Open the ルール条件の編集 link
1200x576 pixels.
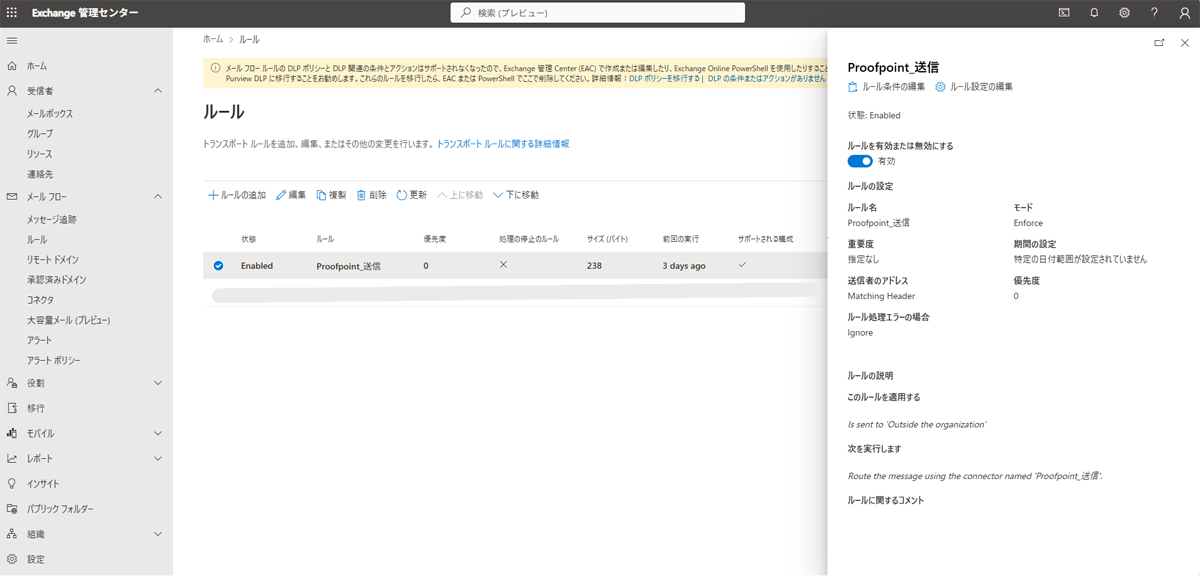(887, 87)
